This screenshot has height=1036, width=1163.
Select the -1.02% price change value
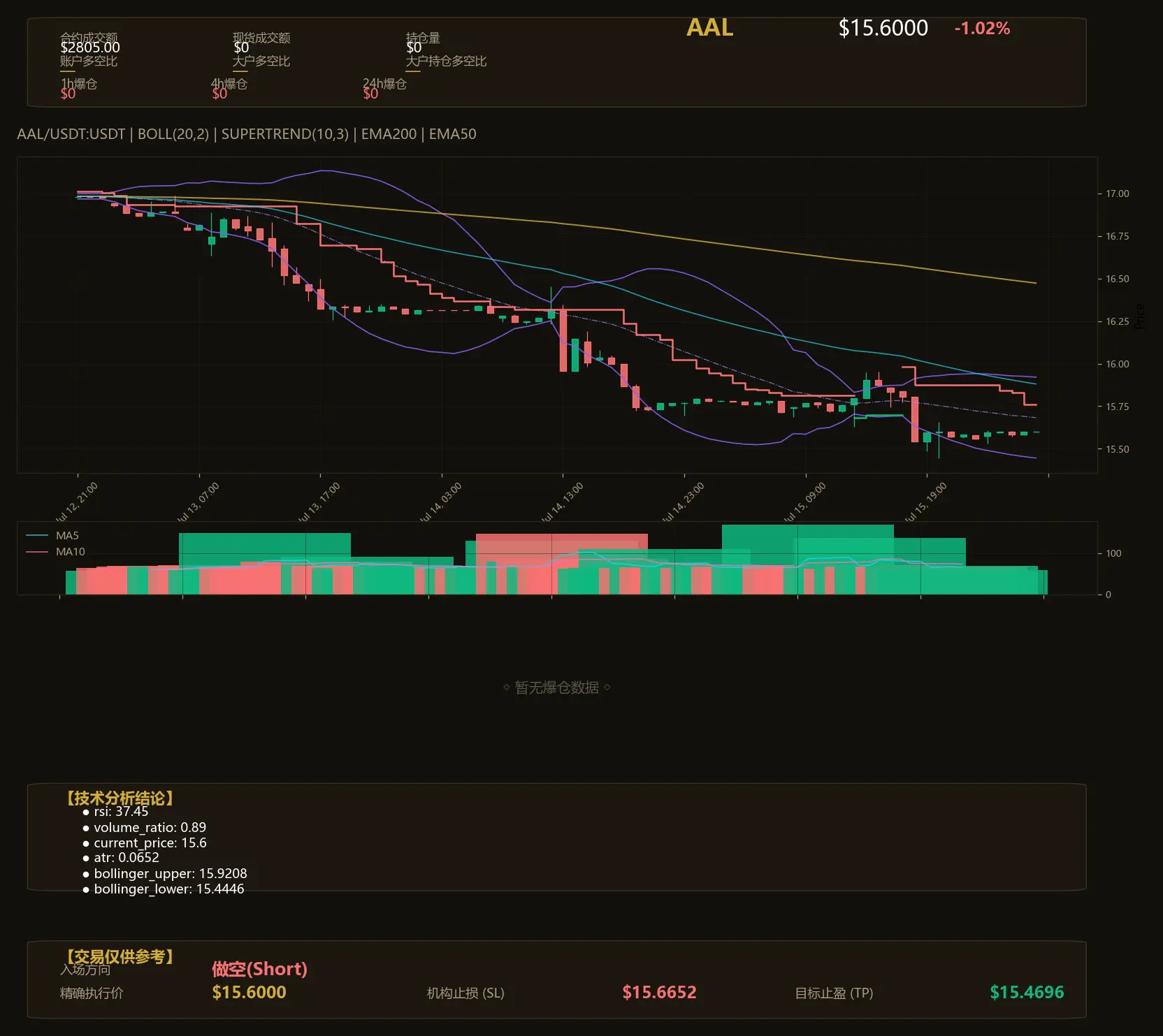click(982, 29)
